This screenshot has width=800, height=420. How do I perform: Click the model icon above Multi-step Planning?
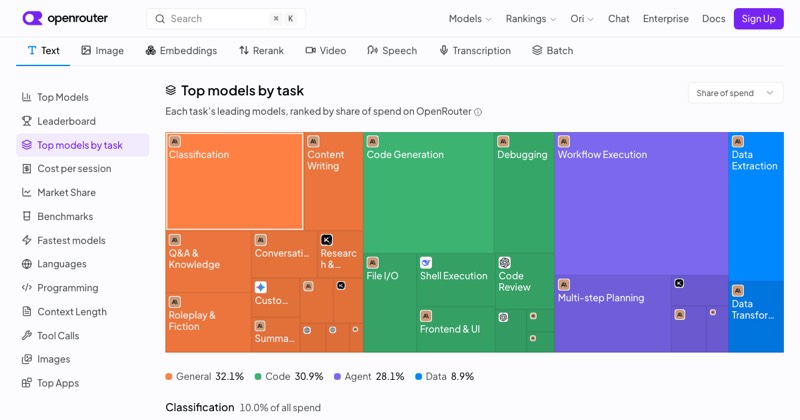pyautogui.click(x=564, y=285)
